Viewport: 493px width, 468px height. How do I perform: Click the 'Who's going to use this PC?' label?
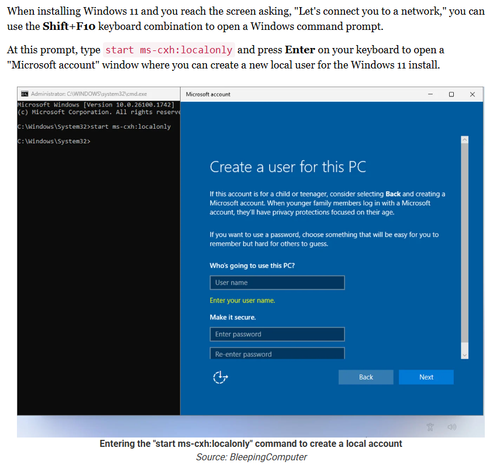click(x=252, y=266)
